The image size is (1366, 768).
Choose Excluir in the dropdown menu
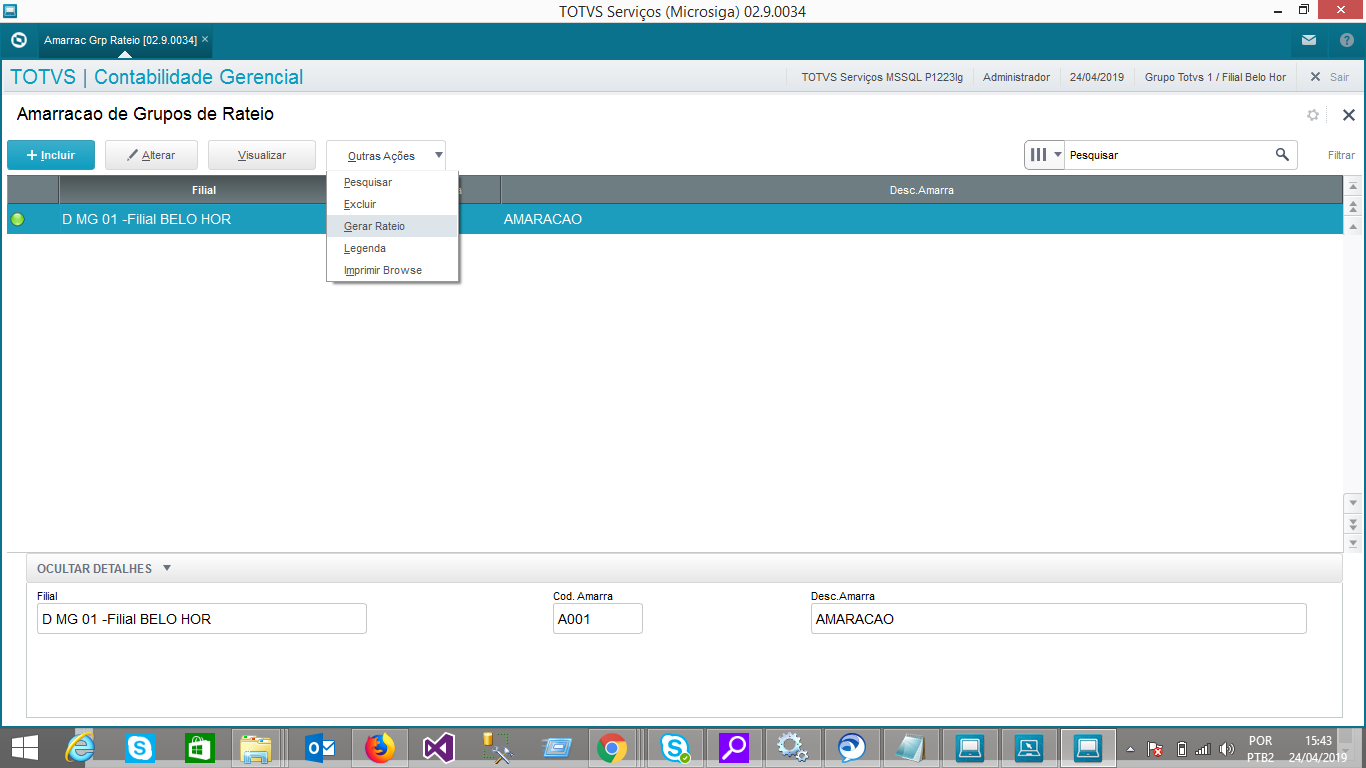[x=392, y=204]
